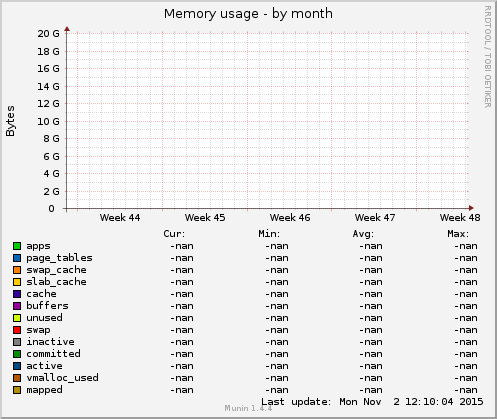Click the 'Week 44' axis label
The height and width of the screenshot is (419, 497).
point(120,218)
